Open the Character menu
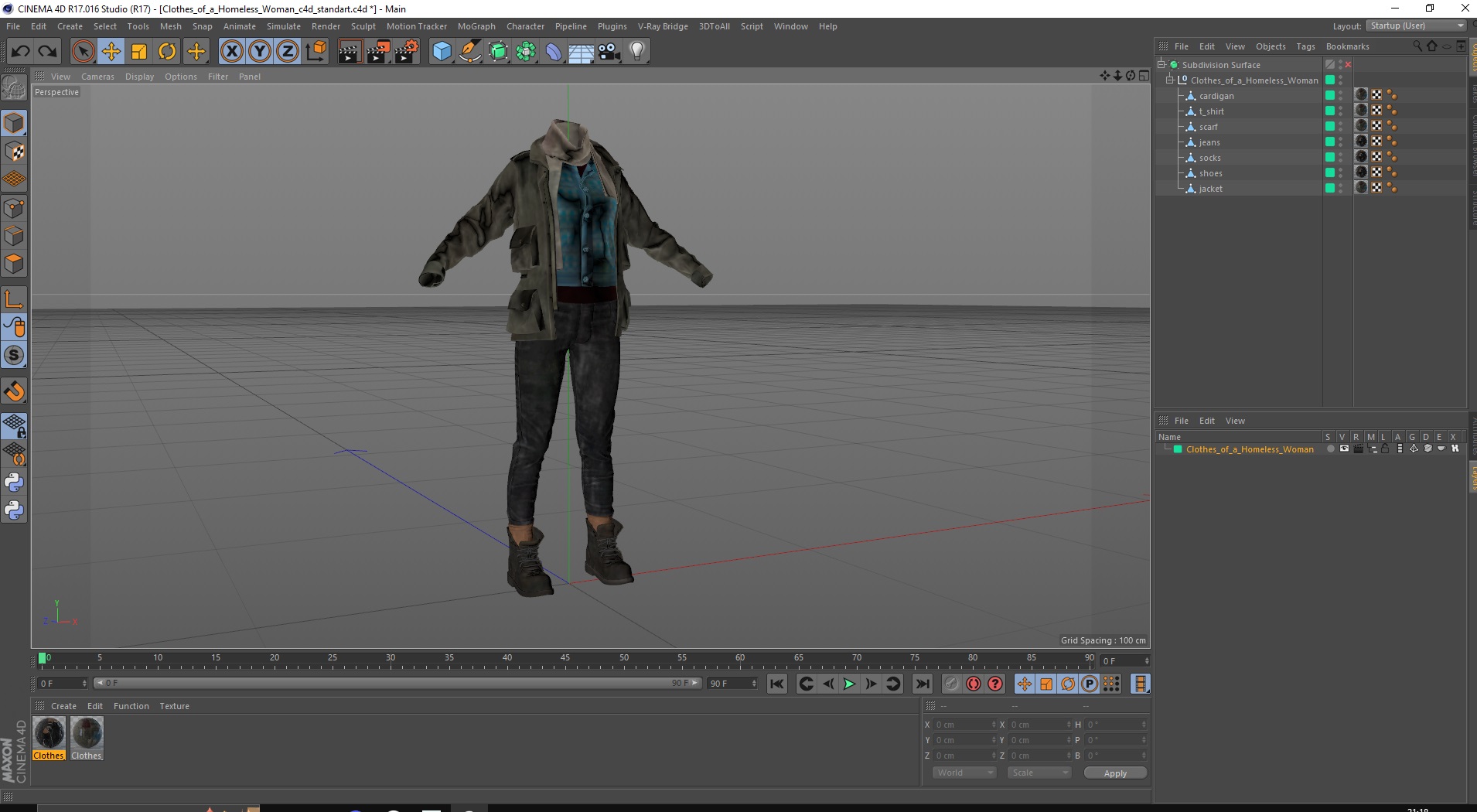1477x812 pixels. [x=525, y=26]
